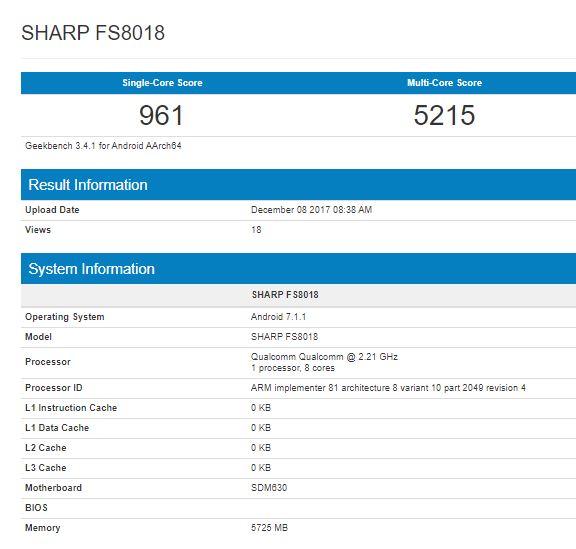The width and height of the screenshot is (576, 549).
Task: Click the Result Information section header
Action: [x=88, y=184]
